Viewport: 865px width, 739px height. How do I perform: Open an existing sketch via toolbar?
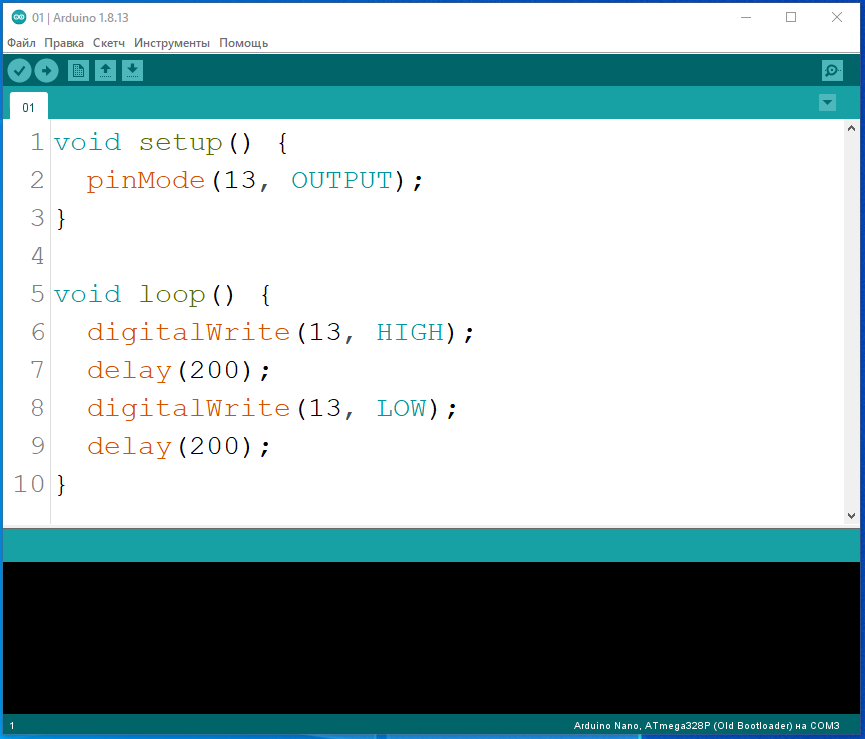coord(105,70)
